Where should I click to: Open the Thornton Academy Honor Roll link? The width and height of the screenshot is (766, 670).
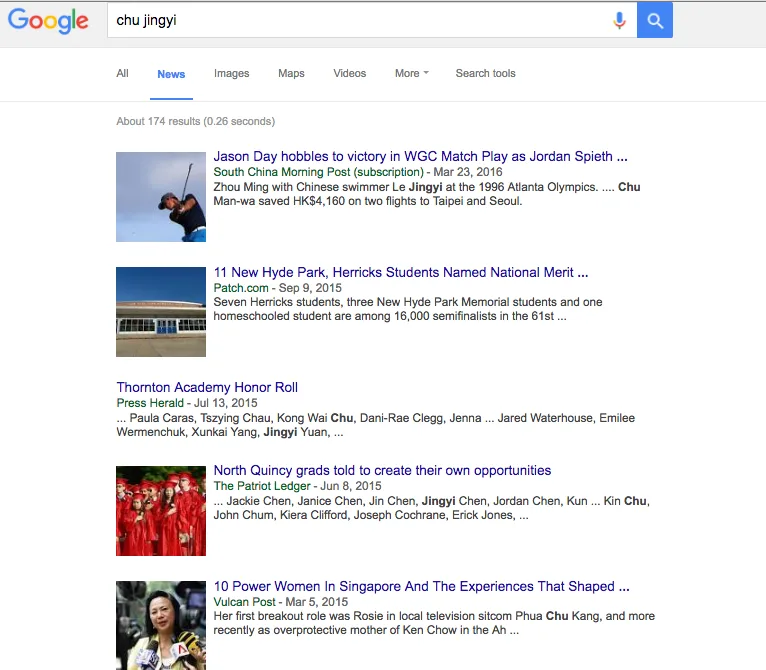coord(207,388)
